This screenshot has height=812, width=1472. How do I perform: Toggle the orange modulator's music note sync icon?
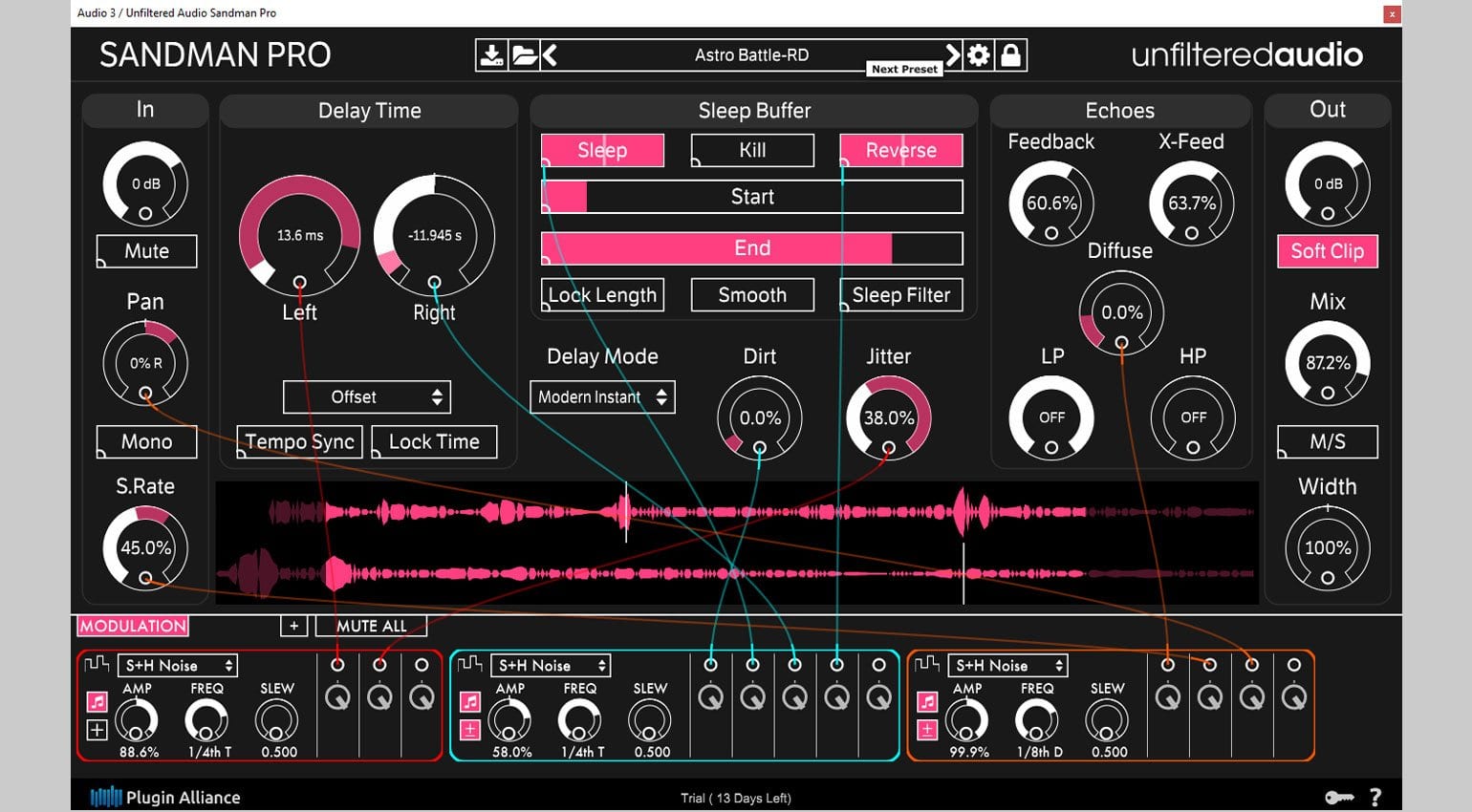(x=927, y=702)
